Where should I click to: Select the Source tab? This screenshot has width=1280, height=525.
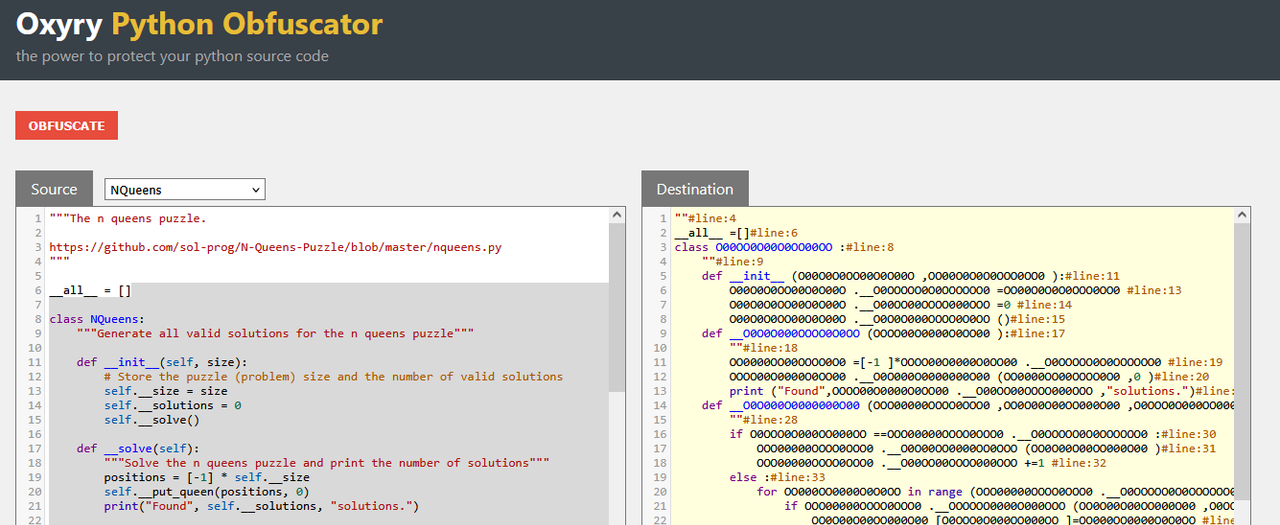click(54, 189)
